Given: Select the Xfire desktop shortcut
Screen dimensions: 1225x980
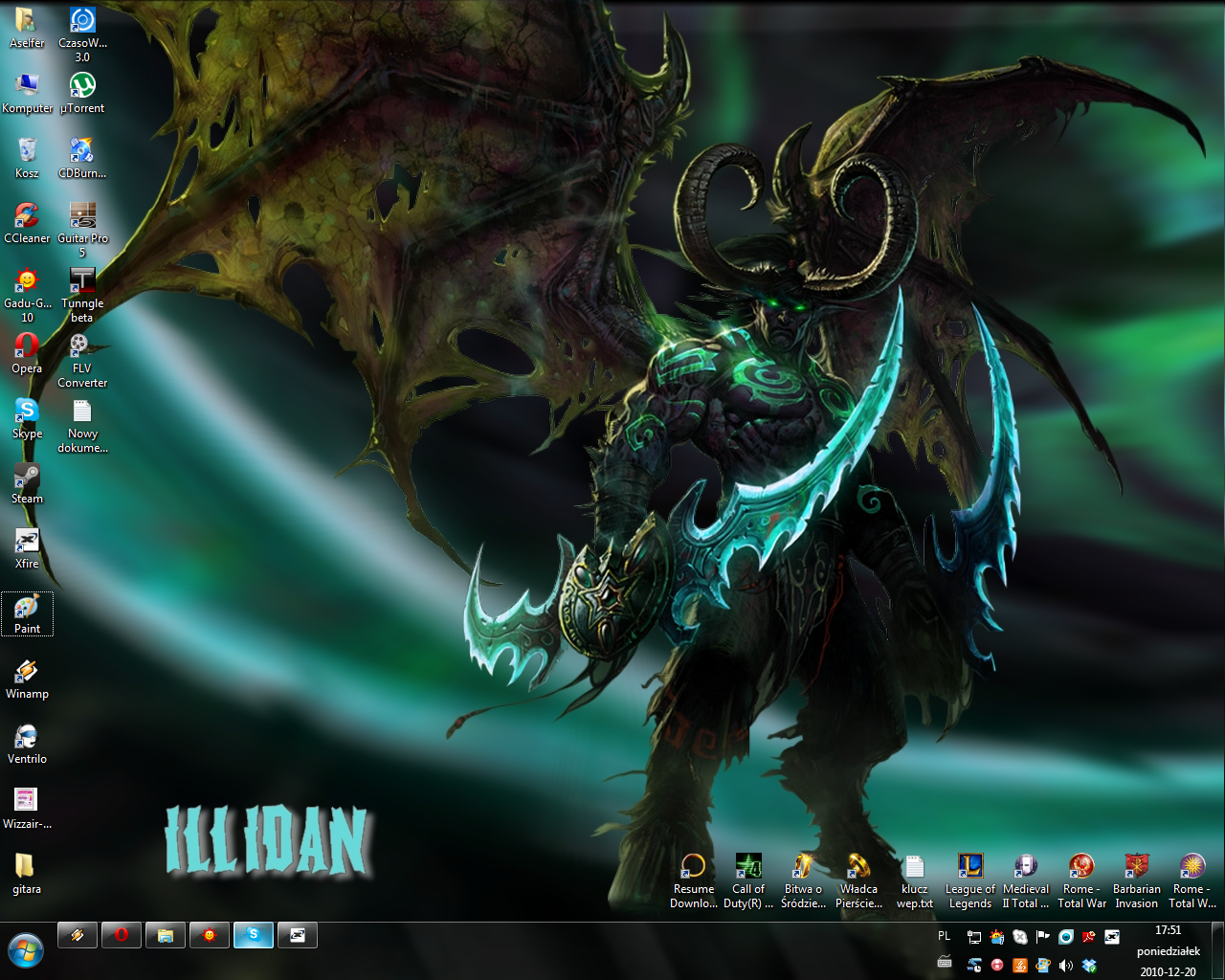Looking at the screenshot, I should click(x=27, y=549).
